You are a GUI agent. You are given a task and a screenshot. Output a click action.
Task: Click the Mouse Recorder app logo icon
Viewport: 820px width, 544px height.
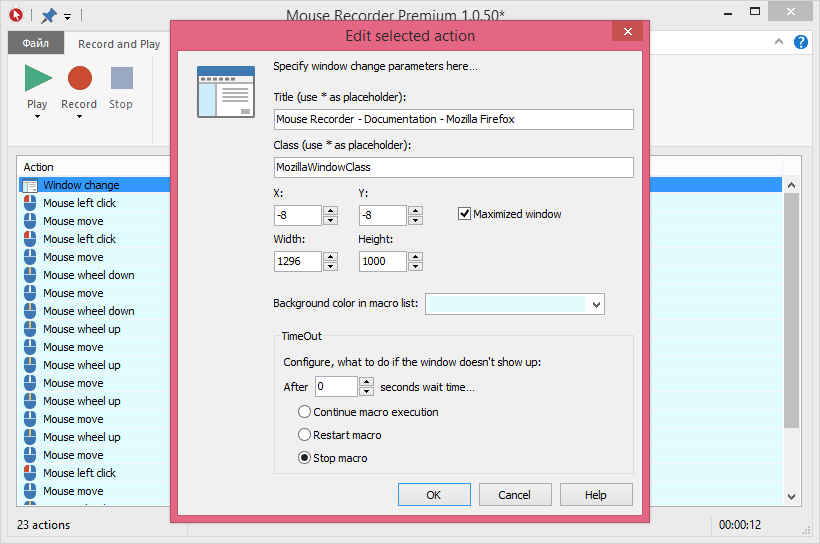15,16
